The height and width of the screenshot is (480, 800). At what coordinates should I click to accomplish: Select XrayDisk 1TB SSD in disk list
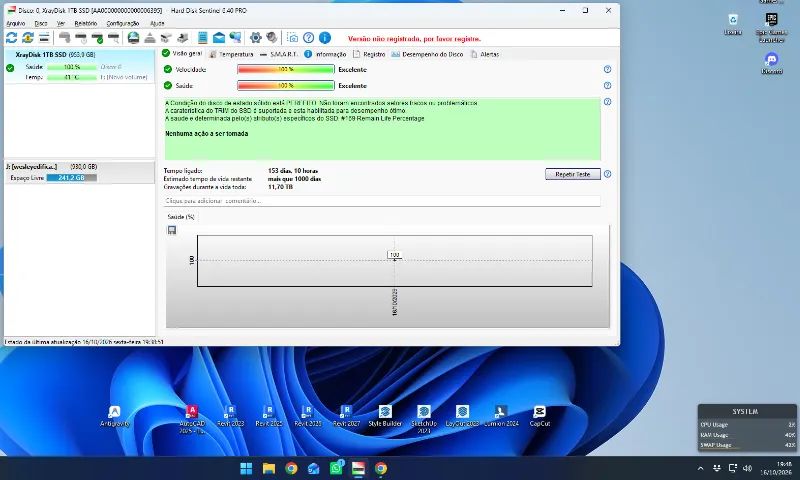[79, 66]
